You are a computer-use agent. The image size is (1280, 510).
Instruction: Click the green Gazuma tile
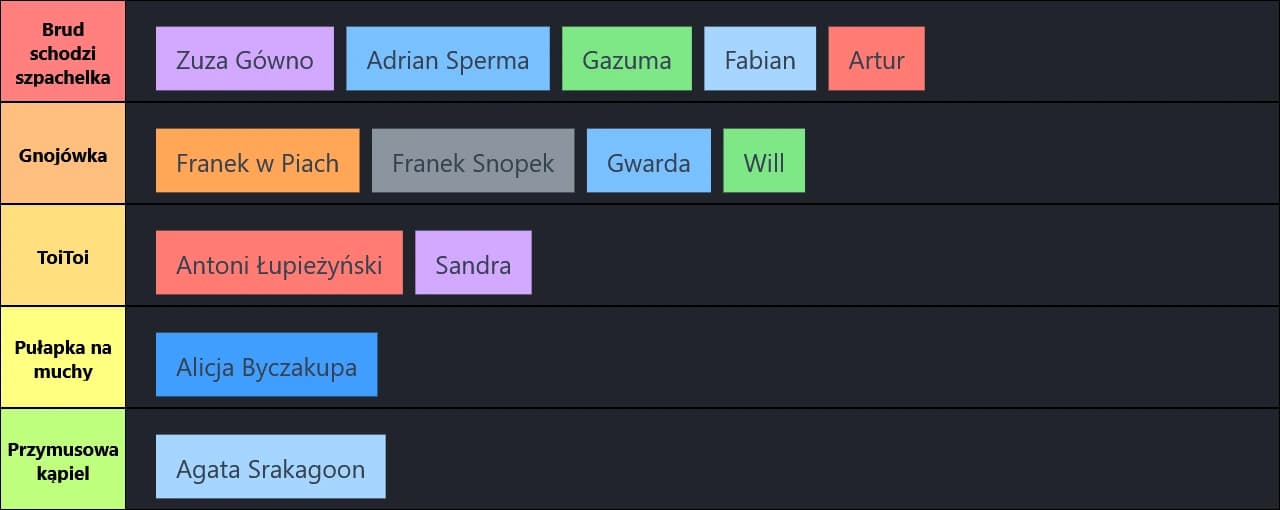point(627,59)
